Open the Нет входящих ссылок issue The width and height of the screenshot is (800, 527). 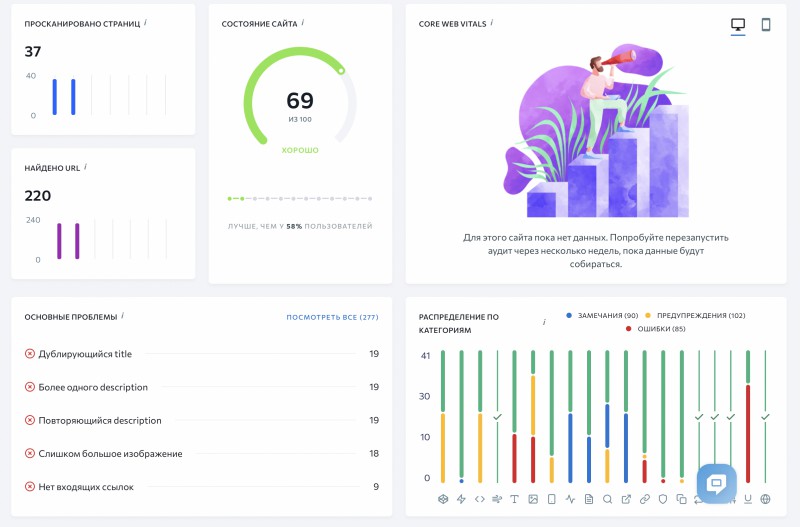pyautogui.click(x=202, y=486)
